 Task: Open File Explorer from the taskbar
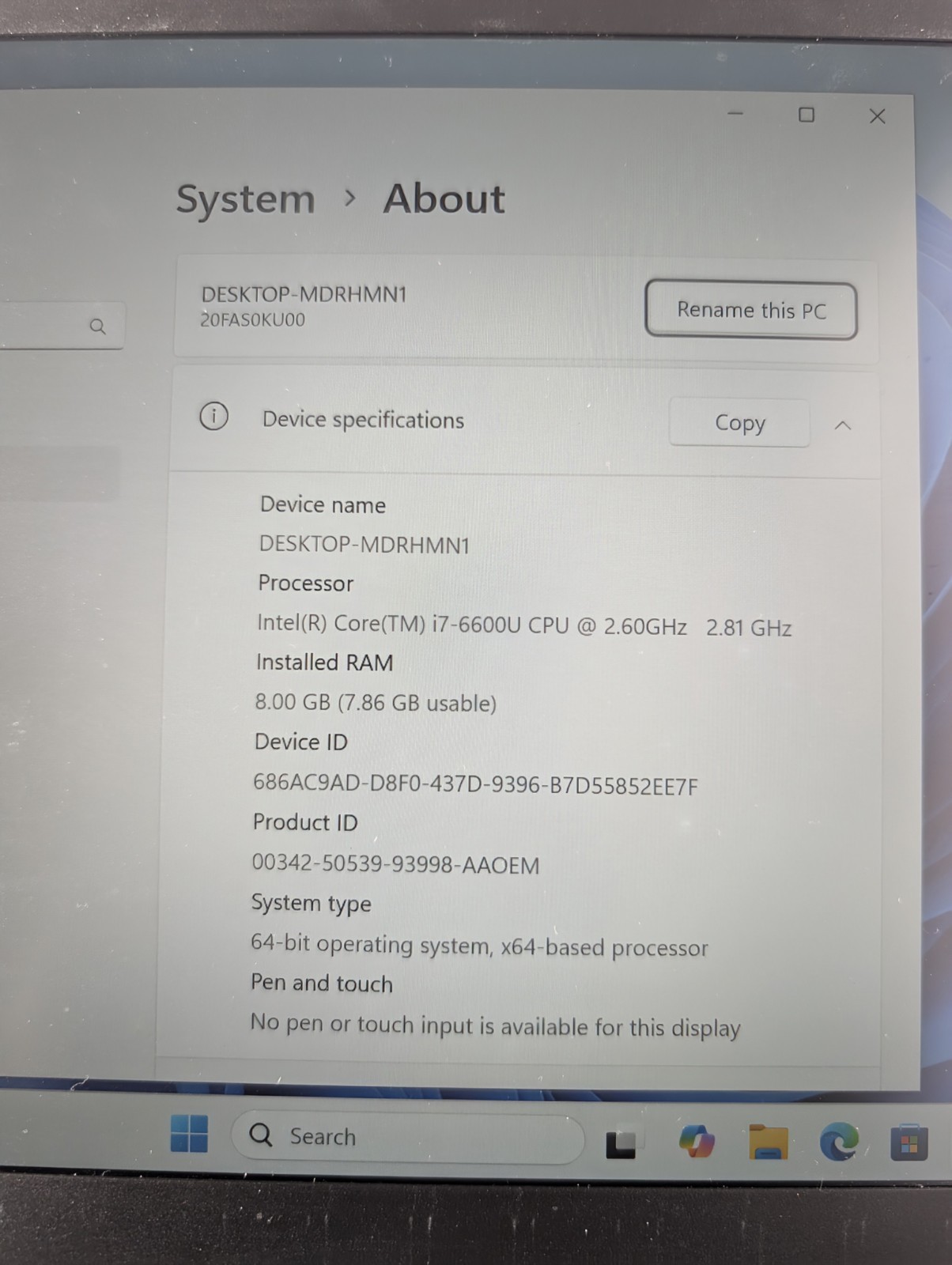[x=768, y=1142]
